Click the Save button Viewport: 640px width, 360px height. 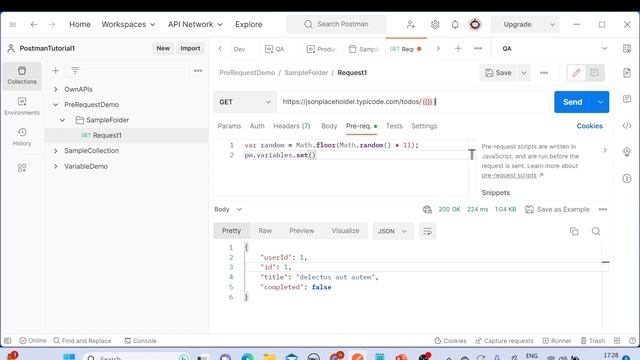(498, 73)
